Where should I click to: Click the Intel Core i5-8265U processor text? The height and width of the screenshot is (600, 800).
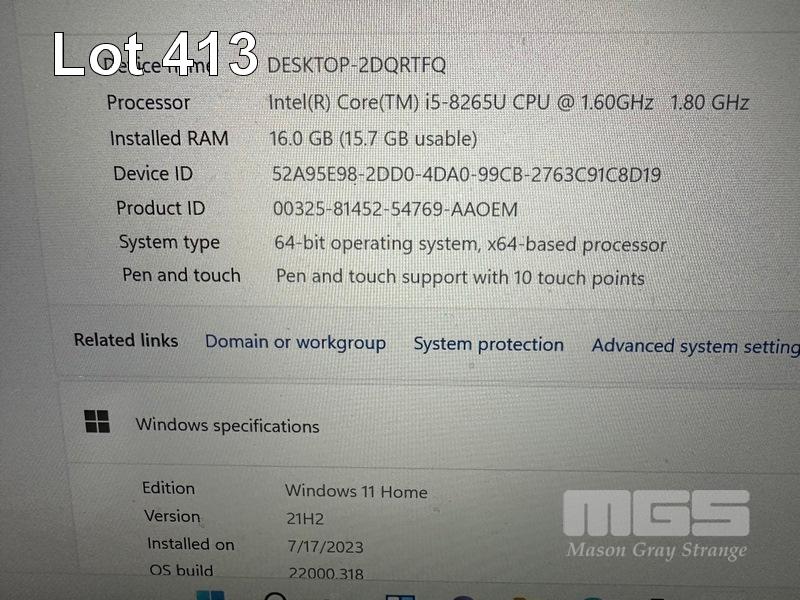[509, 103]
